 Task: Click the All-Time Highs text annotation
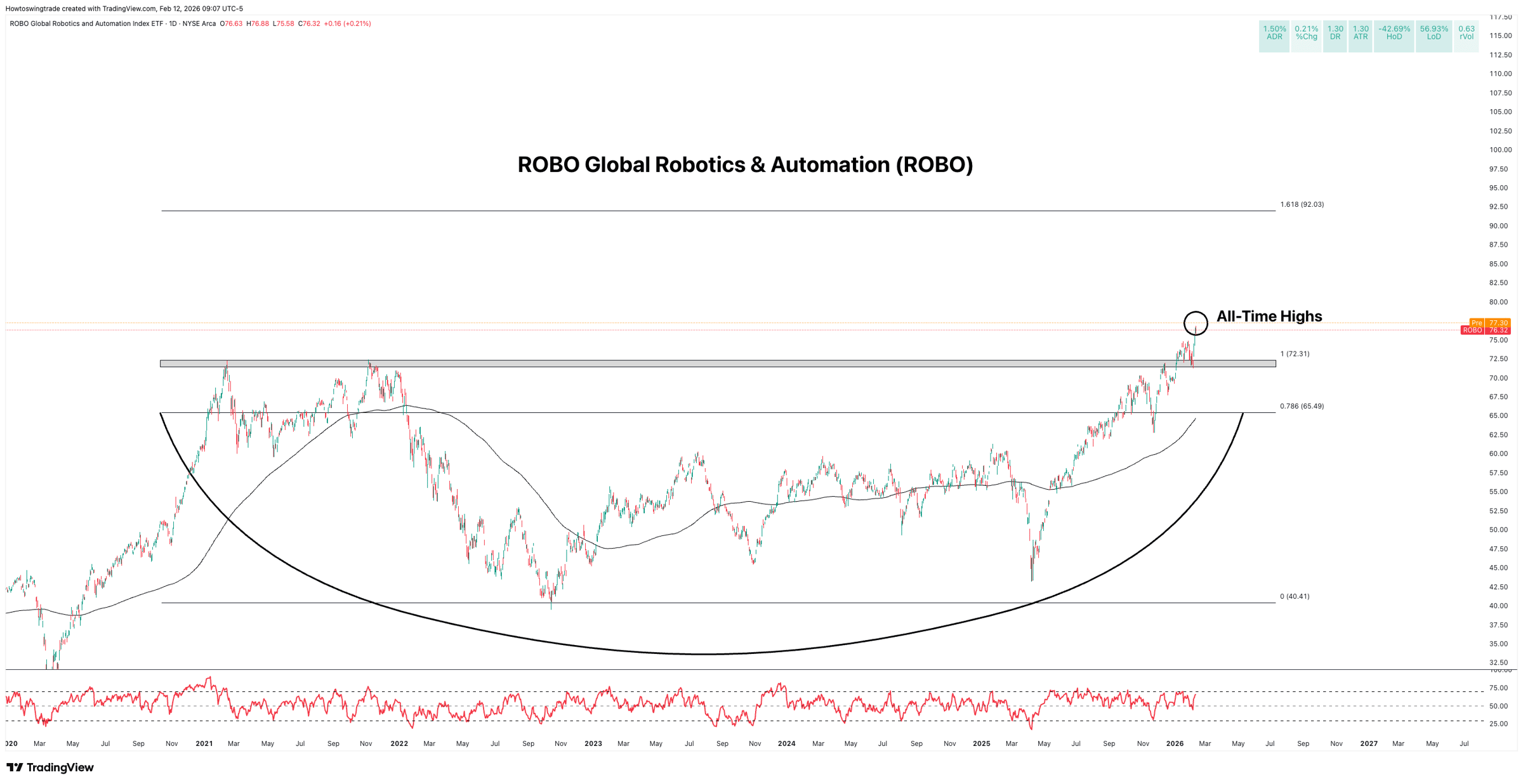point(1269,317)
